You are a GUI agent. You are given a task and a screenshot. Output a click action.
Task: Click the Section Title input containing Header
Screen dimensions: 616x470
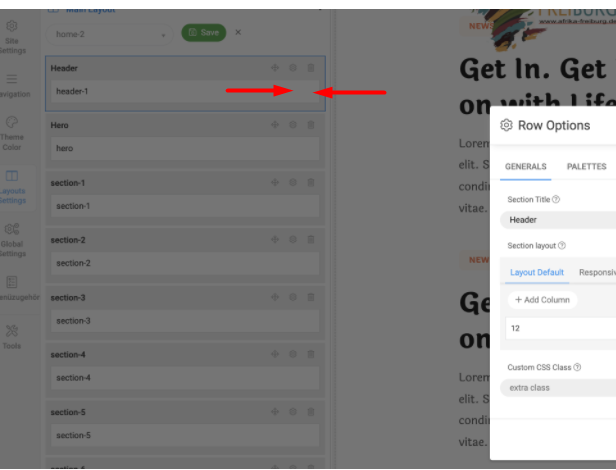[x=558, y=220]
